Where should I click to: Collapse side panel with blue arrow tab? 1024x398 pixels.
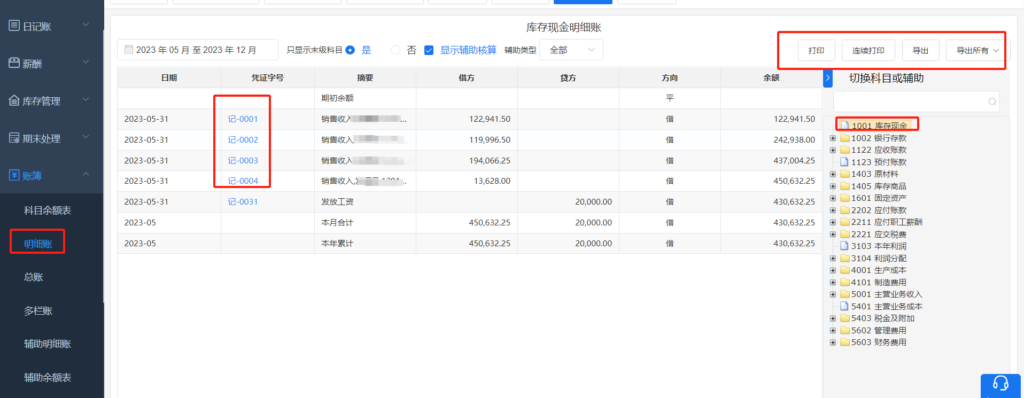click(827, 78)
